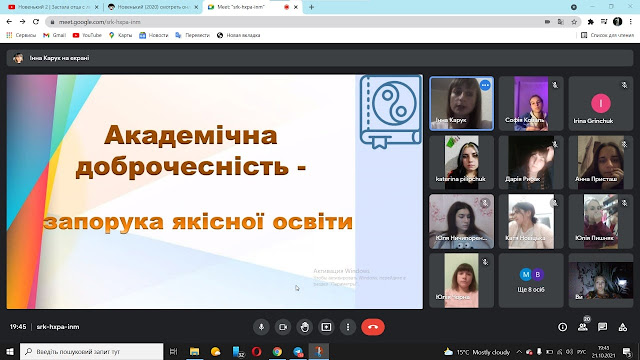Open the notification center
640x360 pixels.
click(627, 351)
